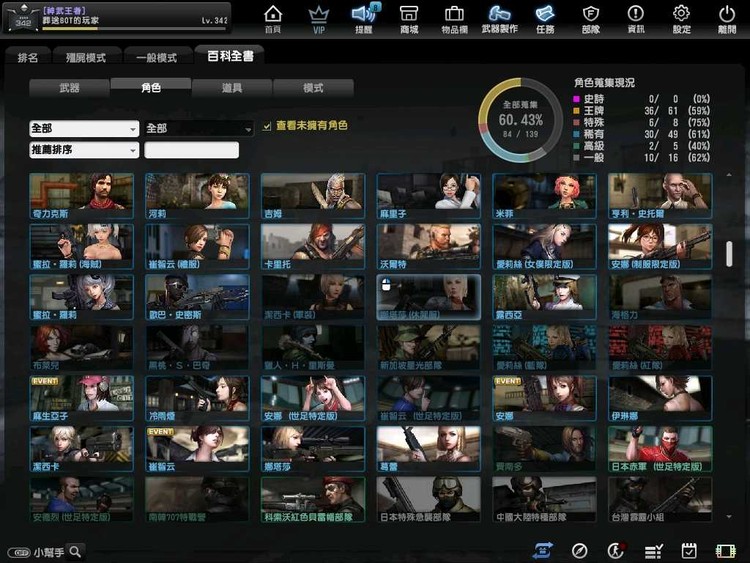The width and height of the screenshot is (750, 563).
Task: Select the 百科全書 tab
Action: (x=230, y=55)
